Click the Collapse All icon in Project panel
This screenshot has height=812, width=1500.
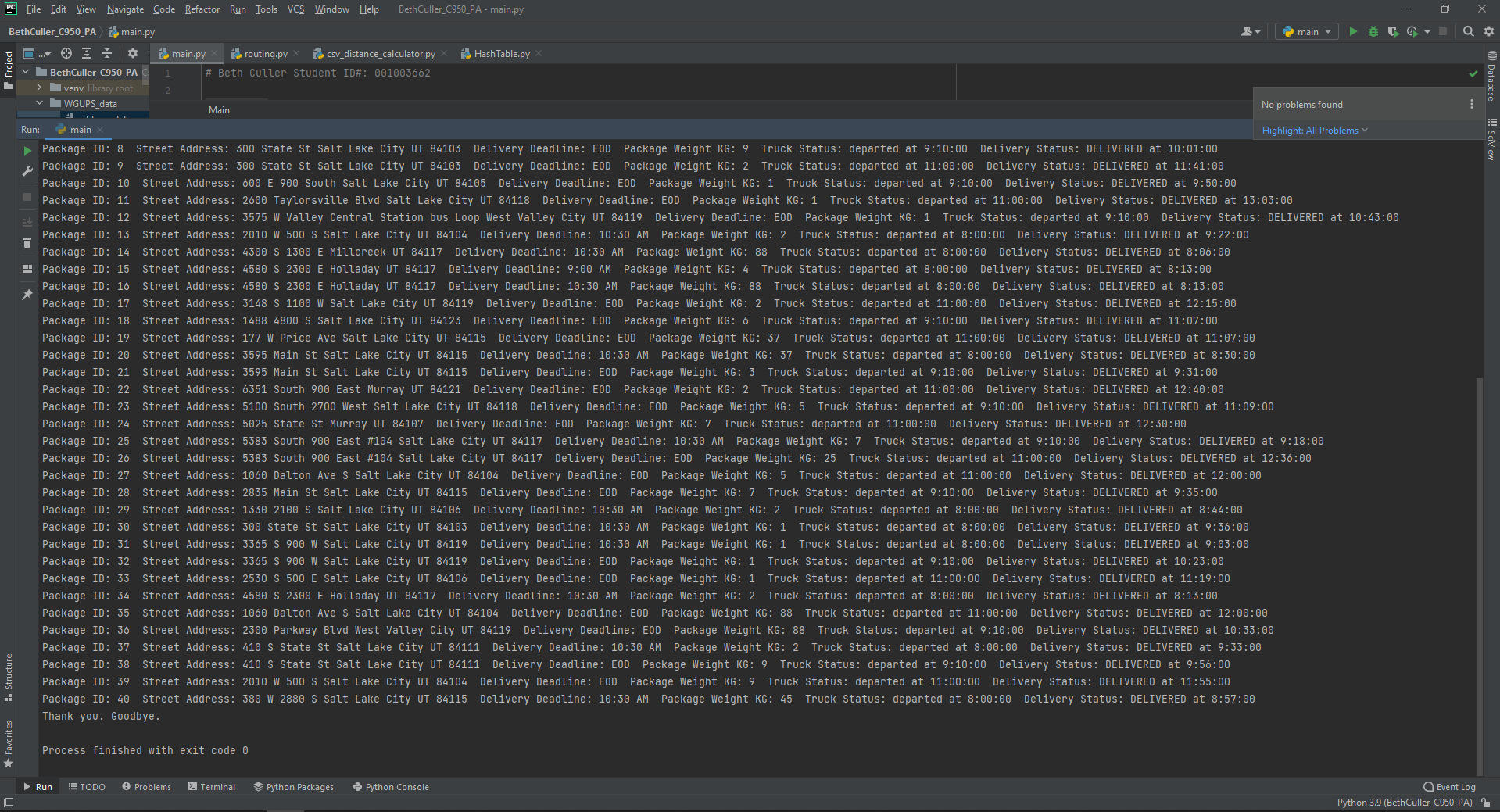tap(107, 53)
